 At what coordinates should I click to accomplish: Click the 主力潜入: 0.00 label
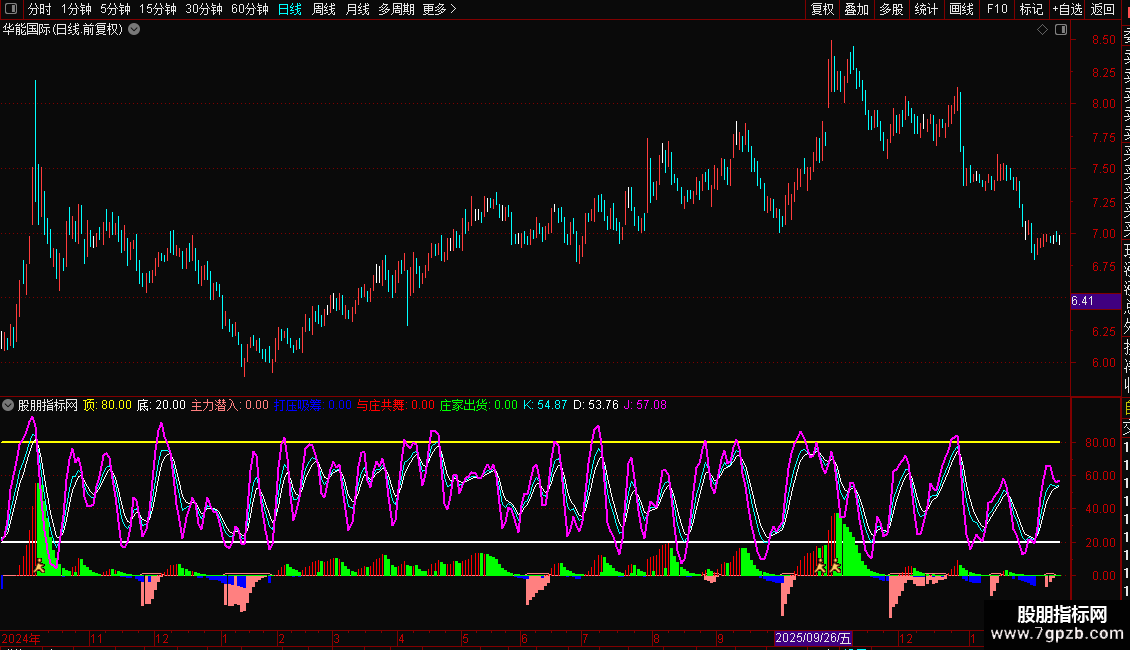coord(229,405)
